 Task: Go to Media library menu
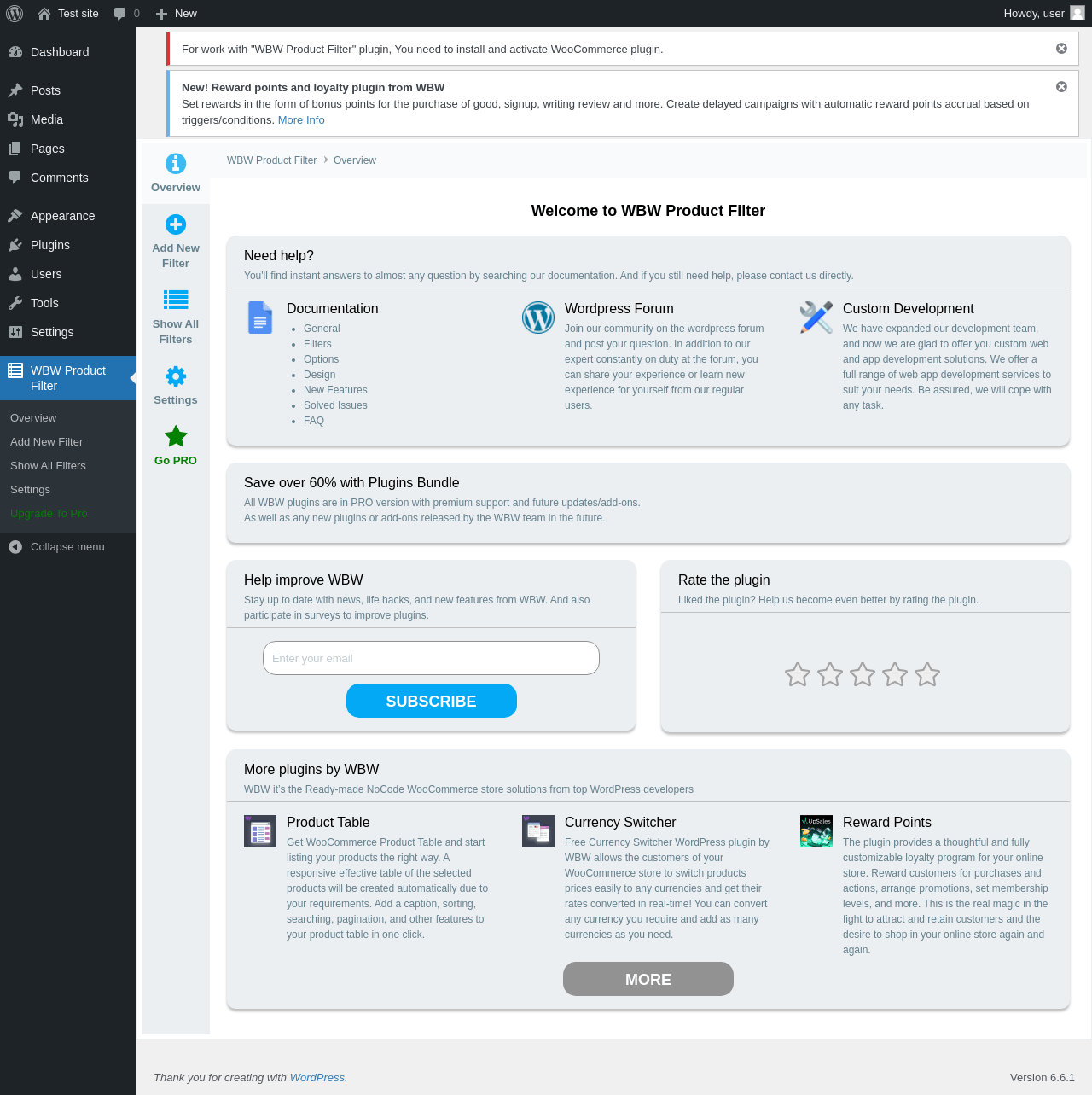click(x=68, y=119)
